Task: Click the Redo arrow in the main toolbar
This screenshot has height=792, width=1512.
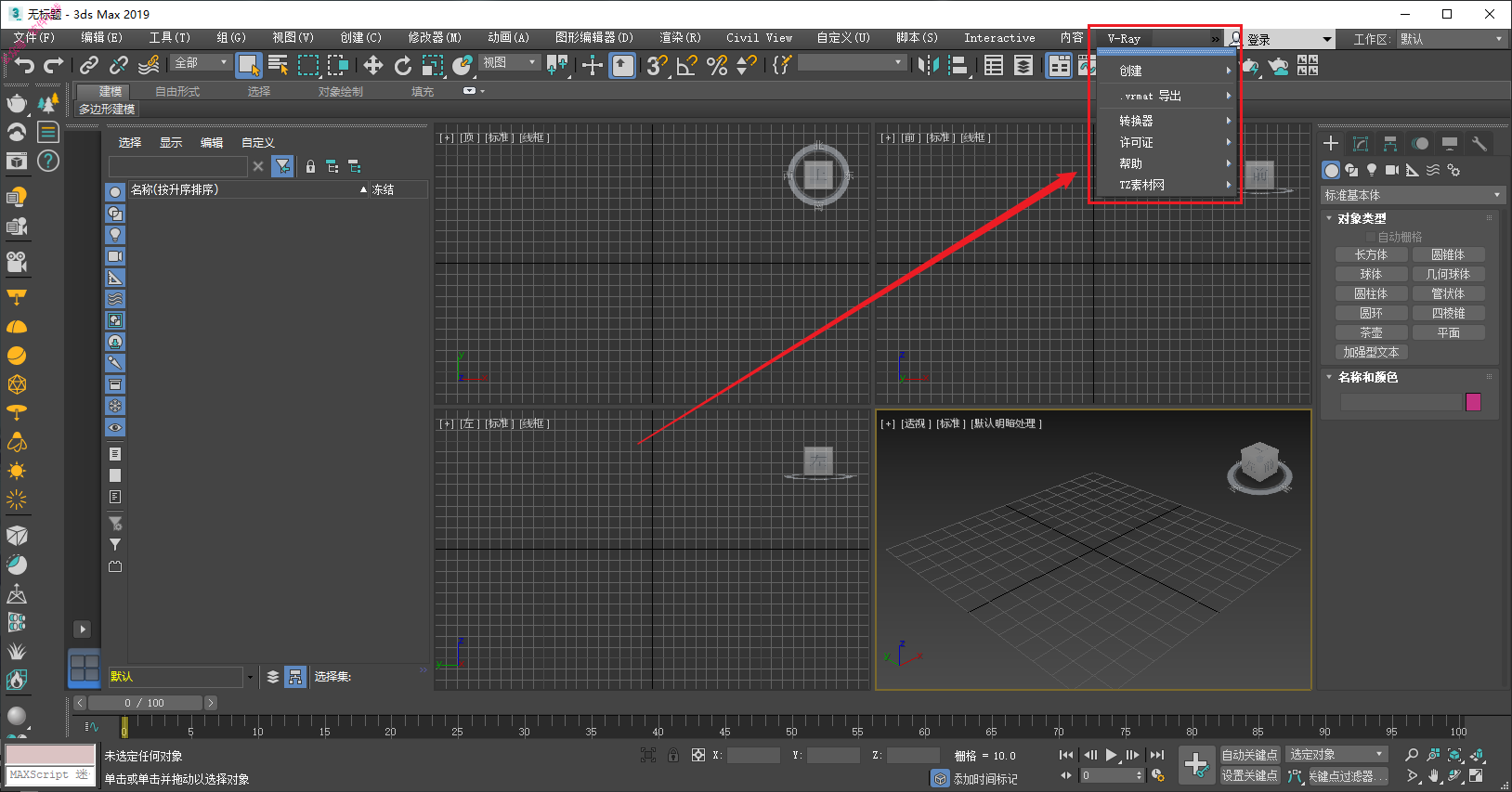Action: coord(54,65)
